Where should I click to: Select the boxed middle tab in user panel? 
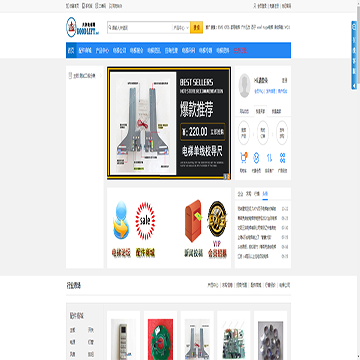(260, 111)
